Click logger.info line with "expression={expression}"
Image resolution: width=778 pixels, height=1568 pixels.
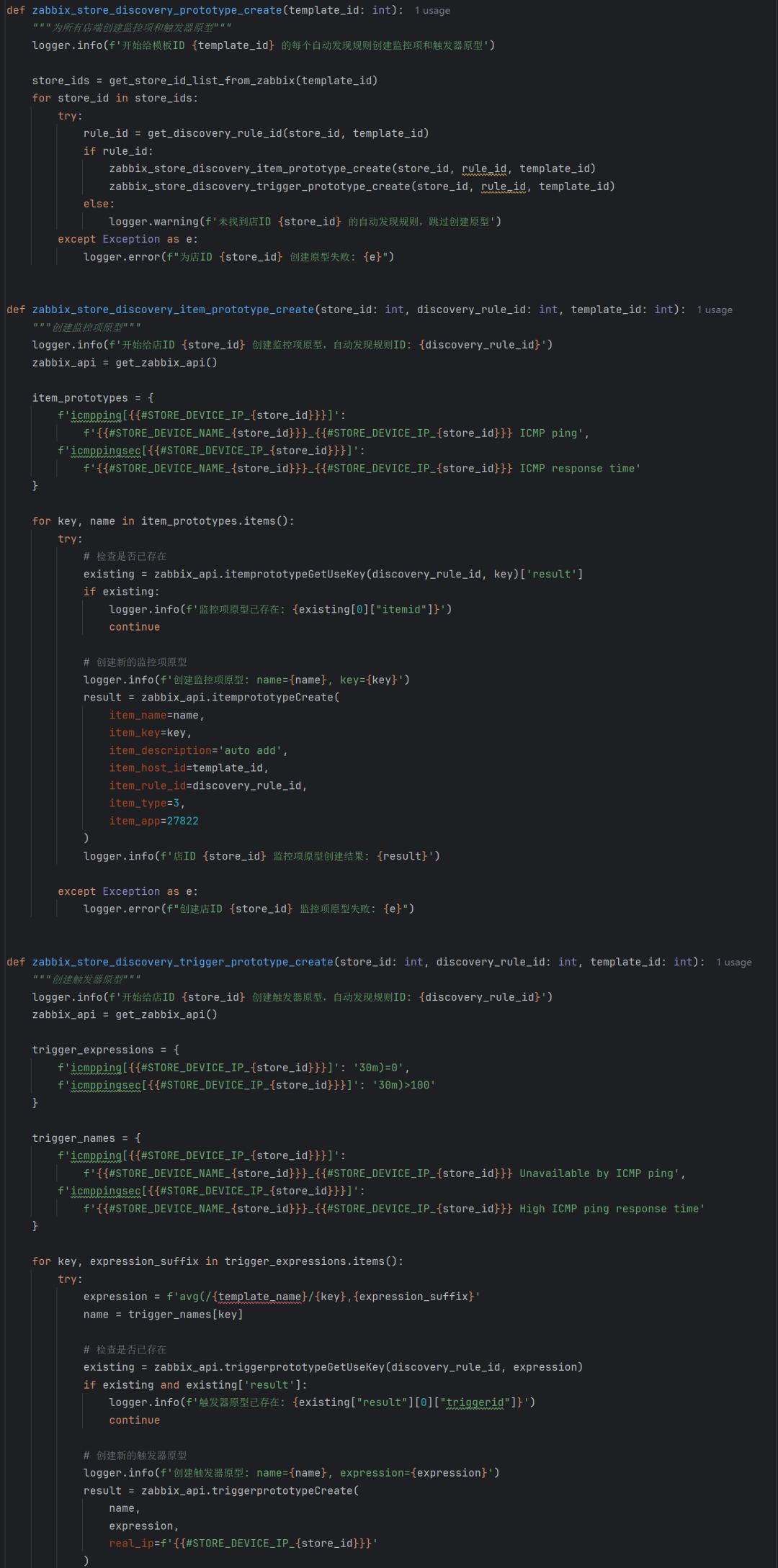(x=292, y=1474)
